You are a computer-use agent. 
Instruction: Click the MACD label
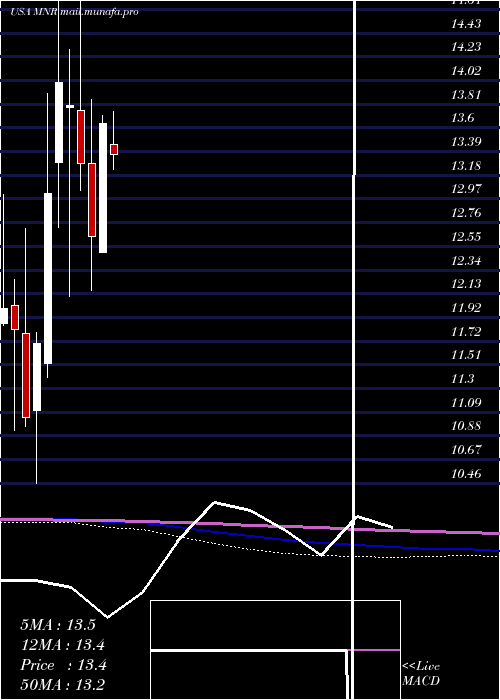pyautogui.click(x=421, y=681)
